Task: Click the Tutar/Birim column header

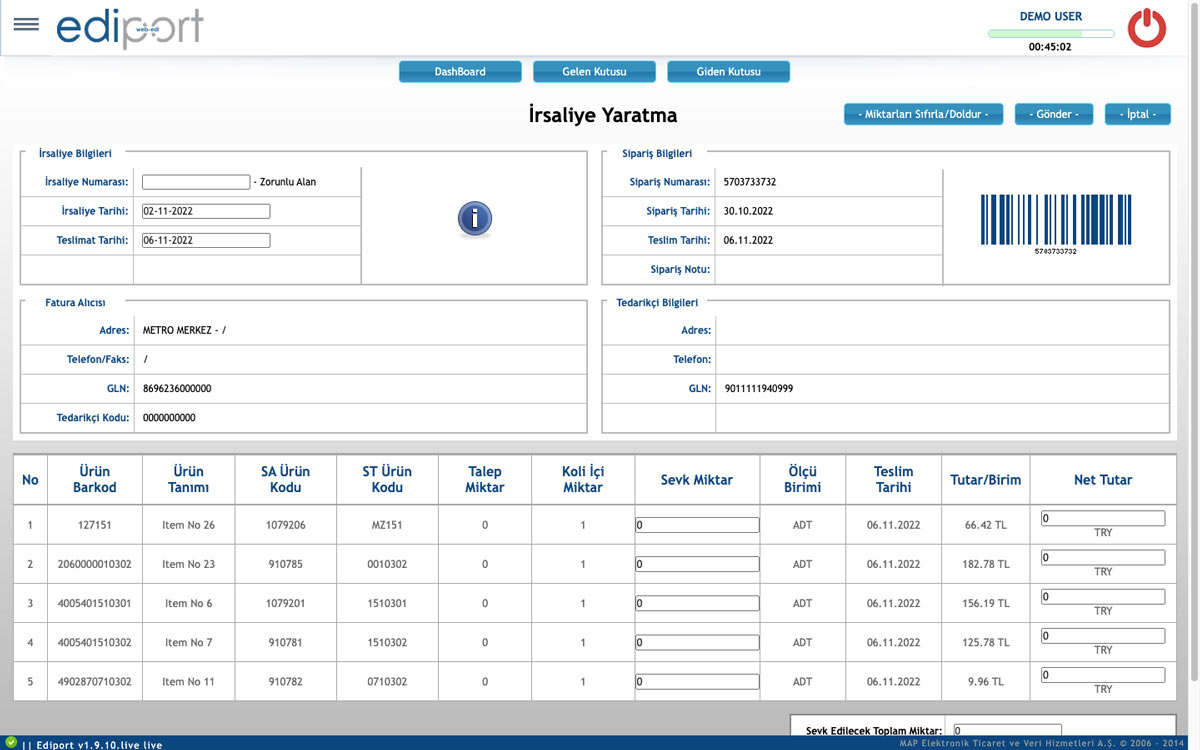Action: coord(986,480)
